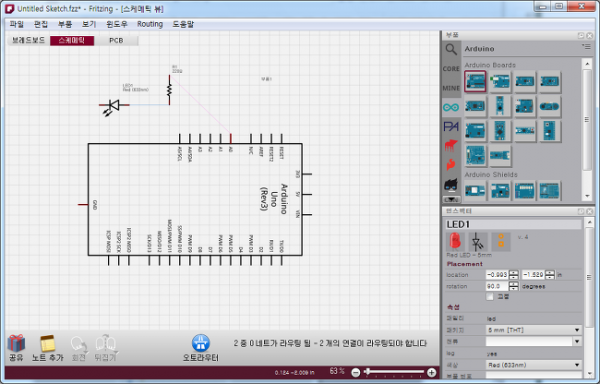
Task: Click the 63 % zoom percentage field
Action: (x=337, y=371)
